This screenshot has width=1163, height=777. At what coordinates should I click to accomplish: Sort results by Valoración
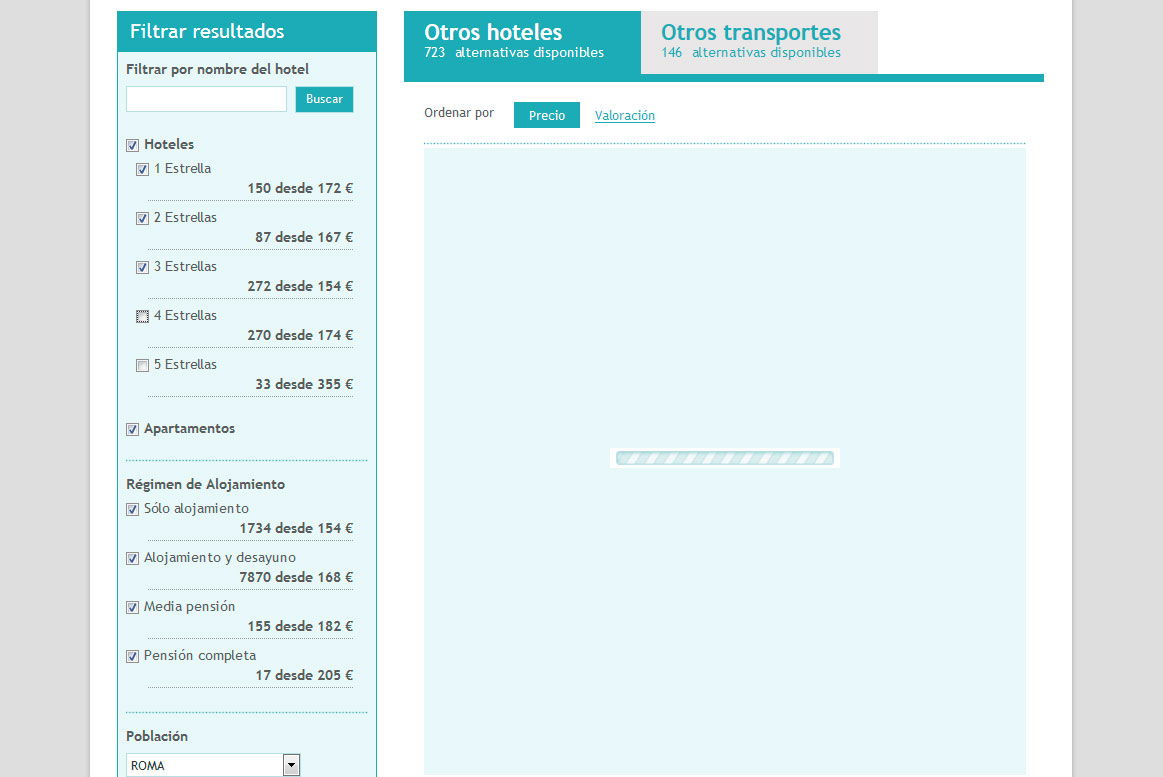[624, 115]
